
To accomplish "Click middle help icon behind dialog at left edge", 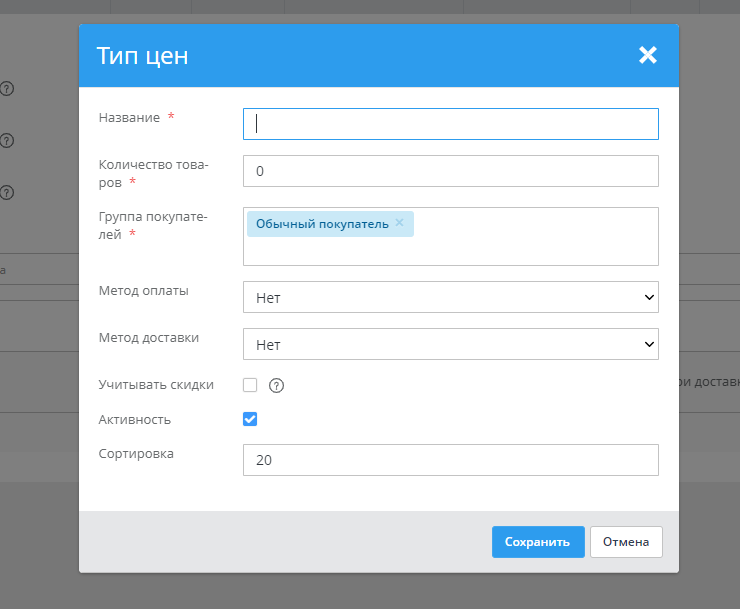I will click(x=6, y=140).
